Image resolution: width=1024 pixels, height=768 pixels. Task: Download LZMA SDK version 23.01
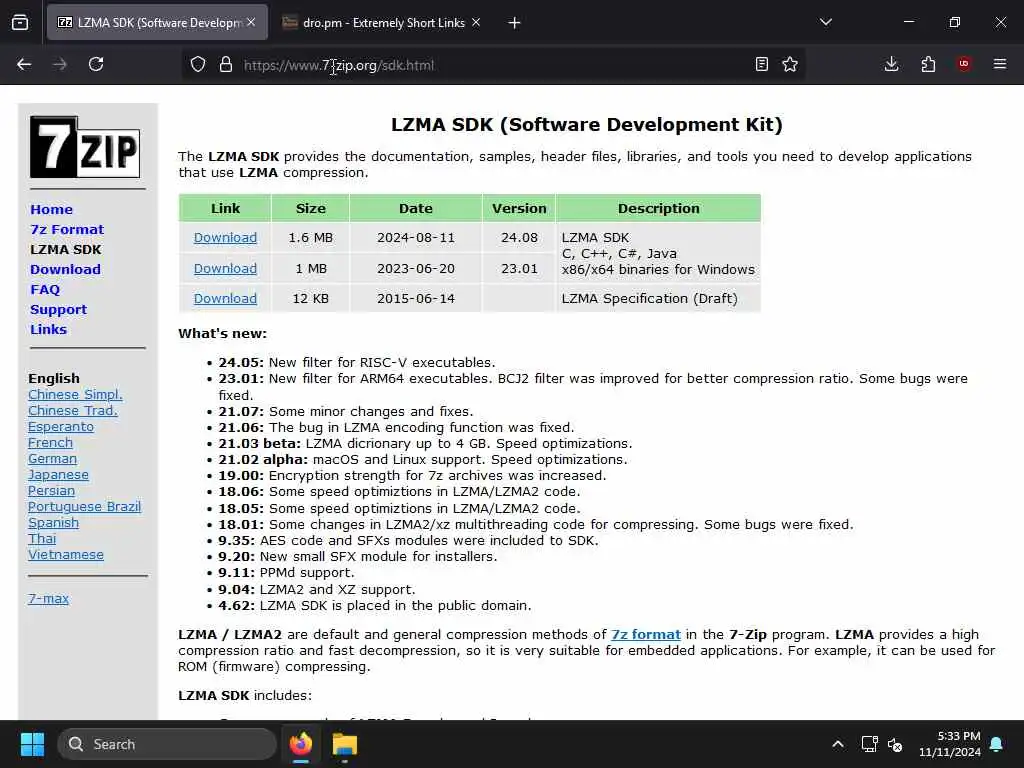click(x=225, y=268)
